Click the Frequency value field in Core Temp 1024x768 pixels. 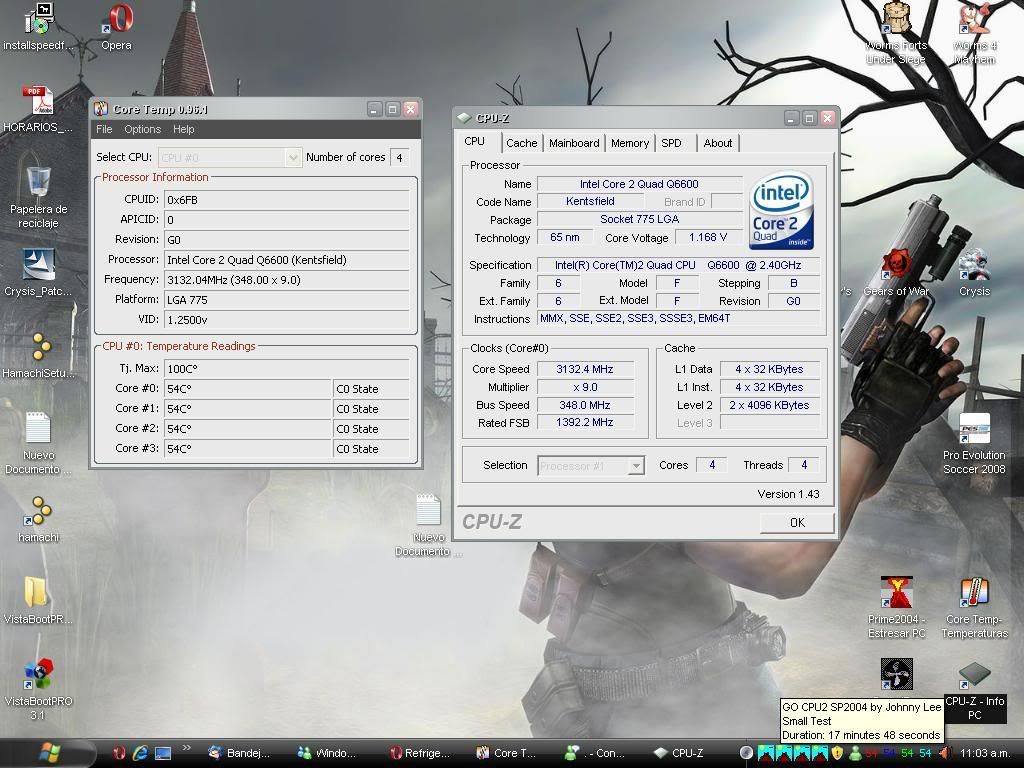pyautogui.click(x=287, y=280)
